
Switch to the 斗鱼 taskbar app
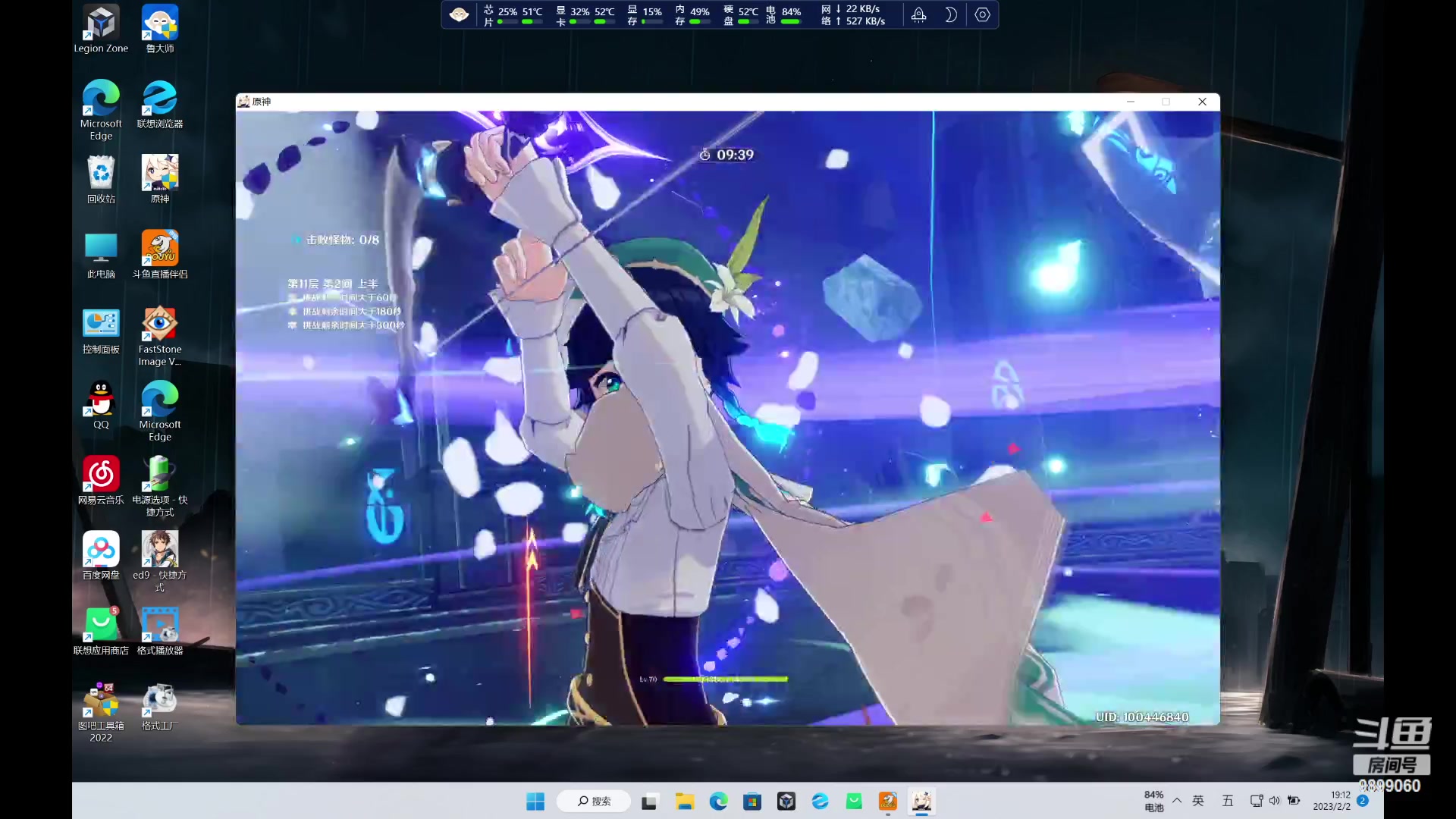888,802
